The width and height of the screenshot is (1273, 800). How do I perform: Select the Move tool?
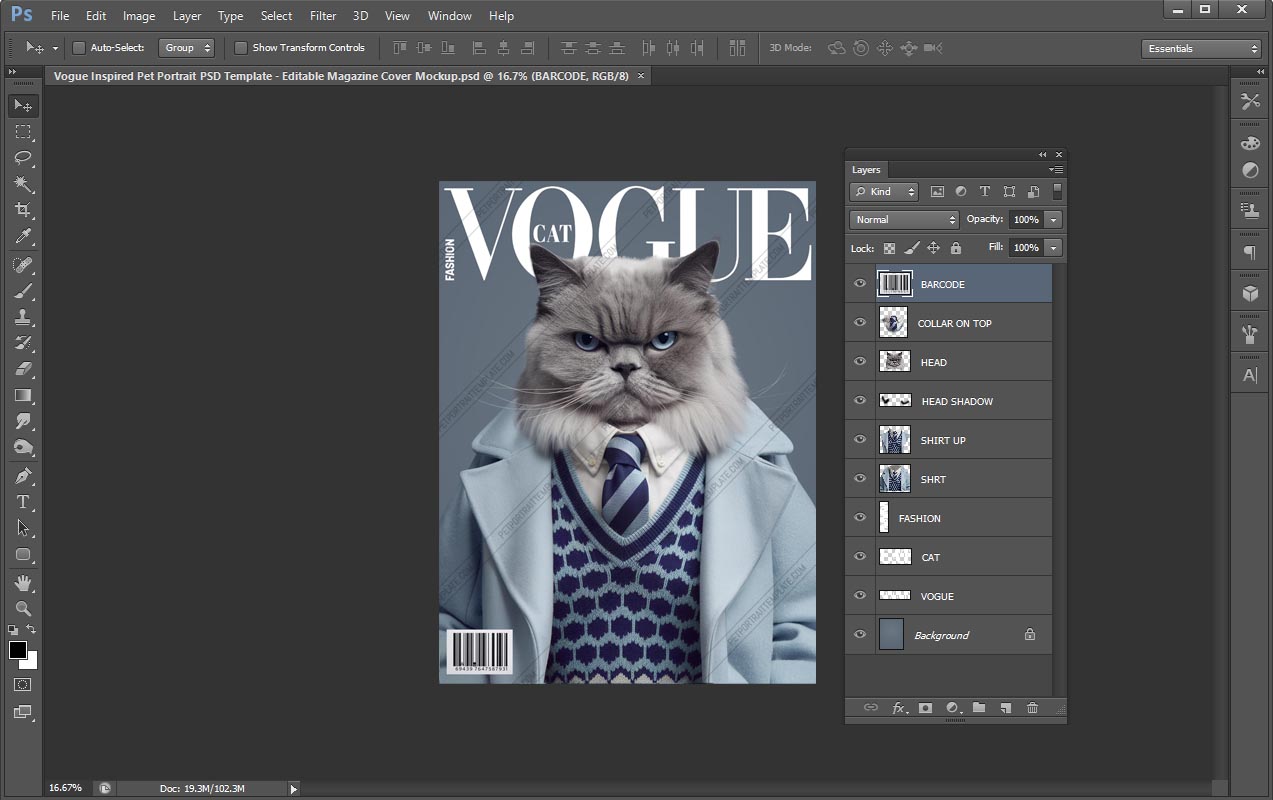point(22,106)
